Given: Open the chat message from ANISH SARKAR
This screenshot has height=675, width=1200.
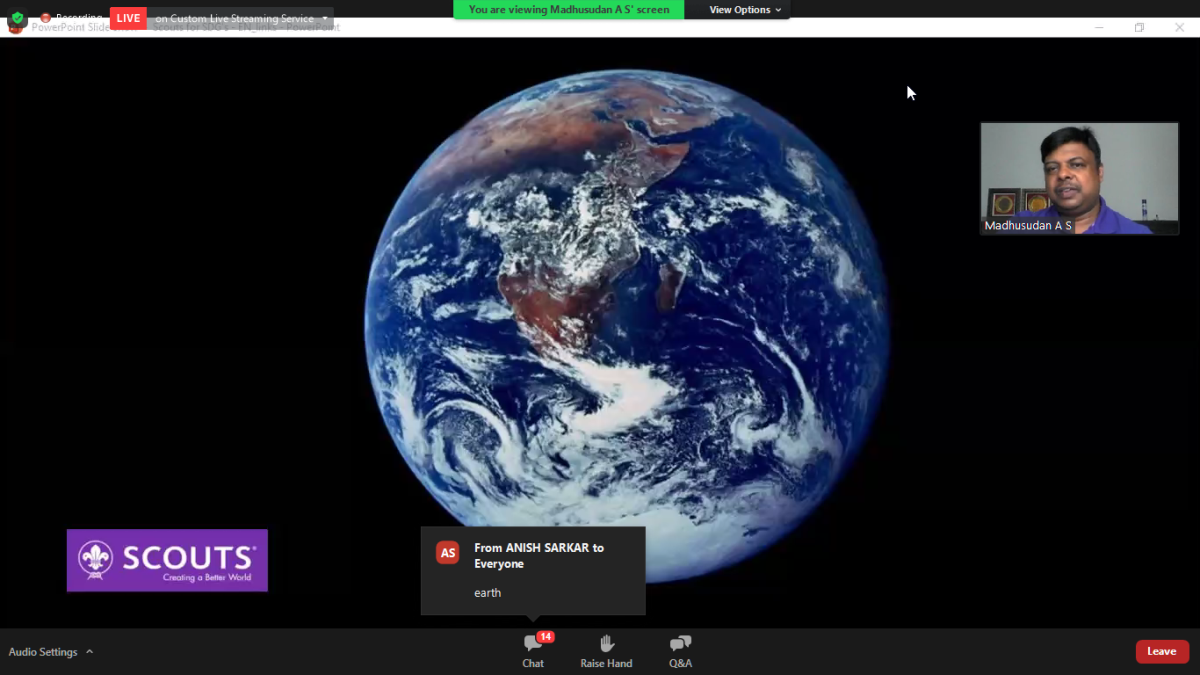Looking at the screenshot, I should (533, 570).
